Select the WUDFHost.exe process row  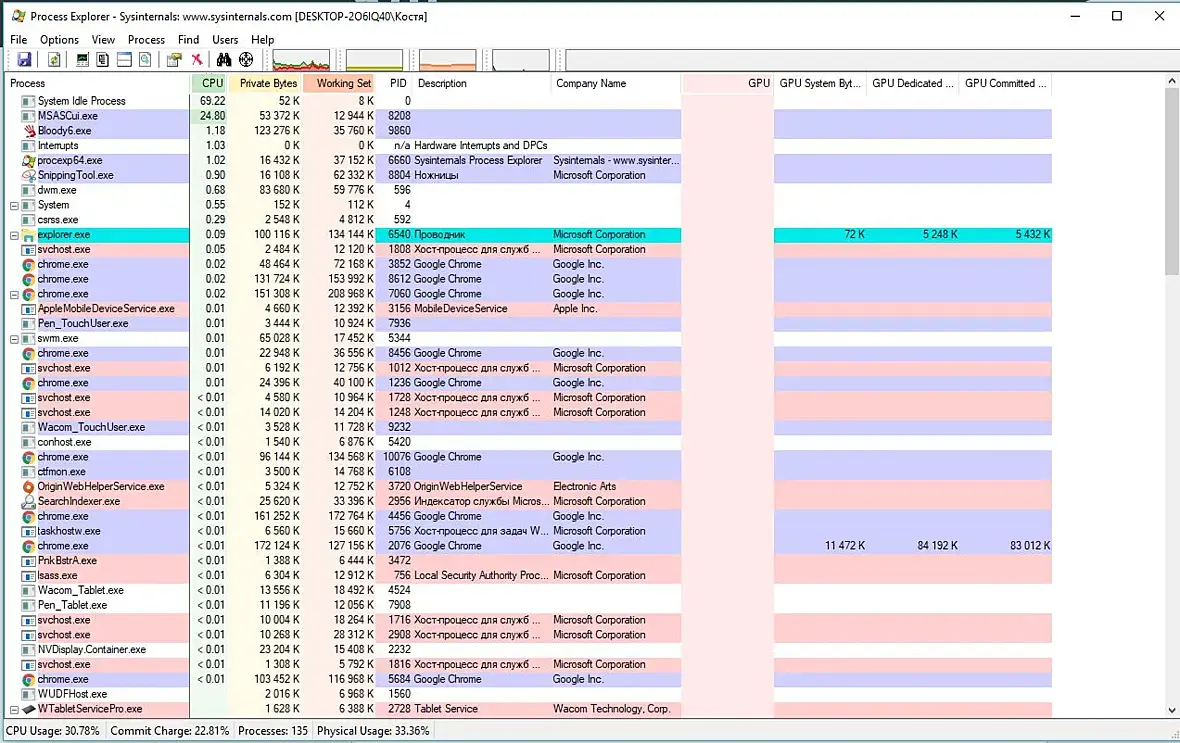529,694
